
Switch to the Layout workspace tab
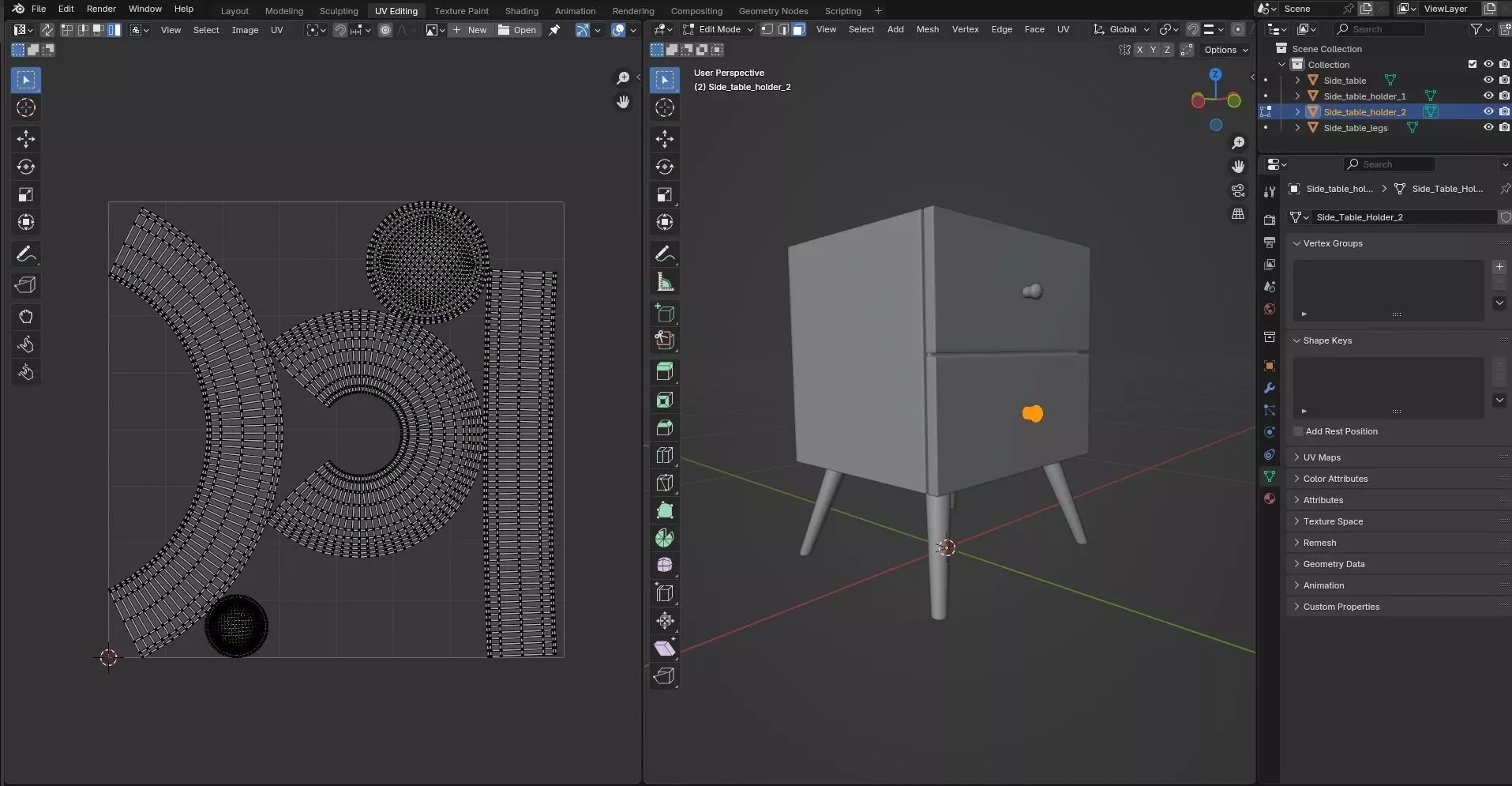click(234, 11)
